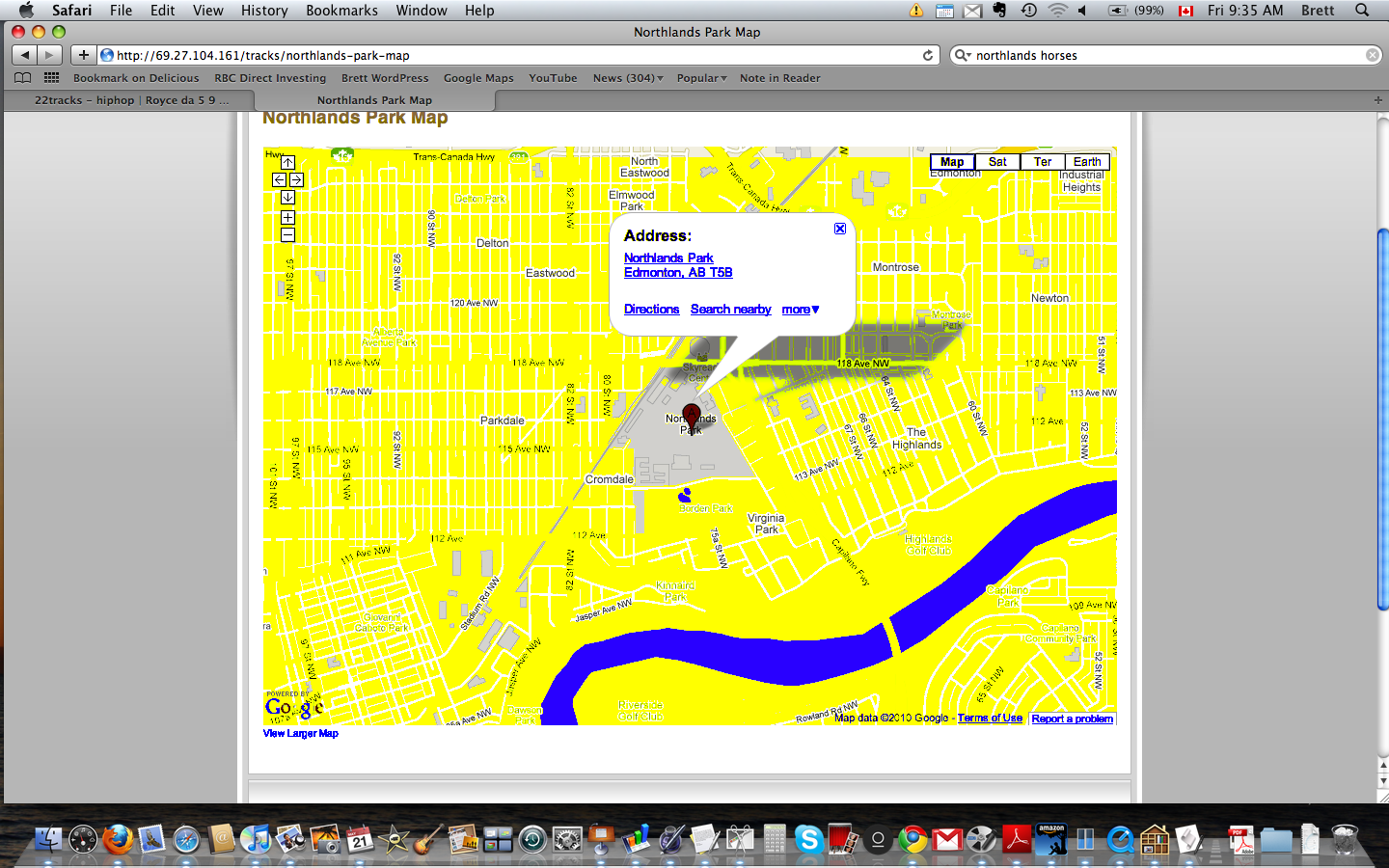
Task: Click Note in Reader bookmark
Action: 779,78
